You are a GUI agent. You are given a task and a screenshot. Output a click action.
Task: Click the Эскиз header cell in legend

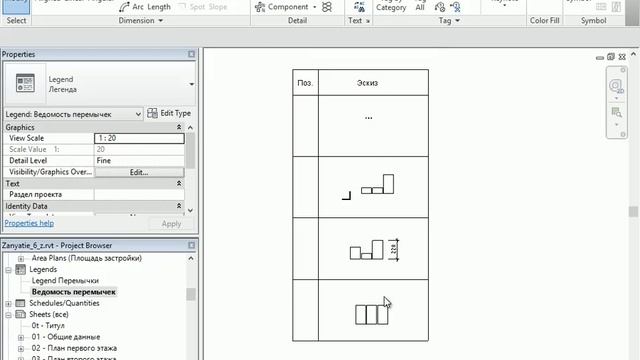[x=373, y=83]
